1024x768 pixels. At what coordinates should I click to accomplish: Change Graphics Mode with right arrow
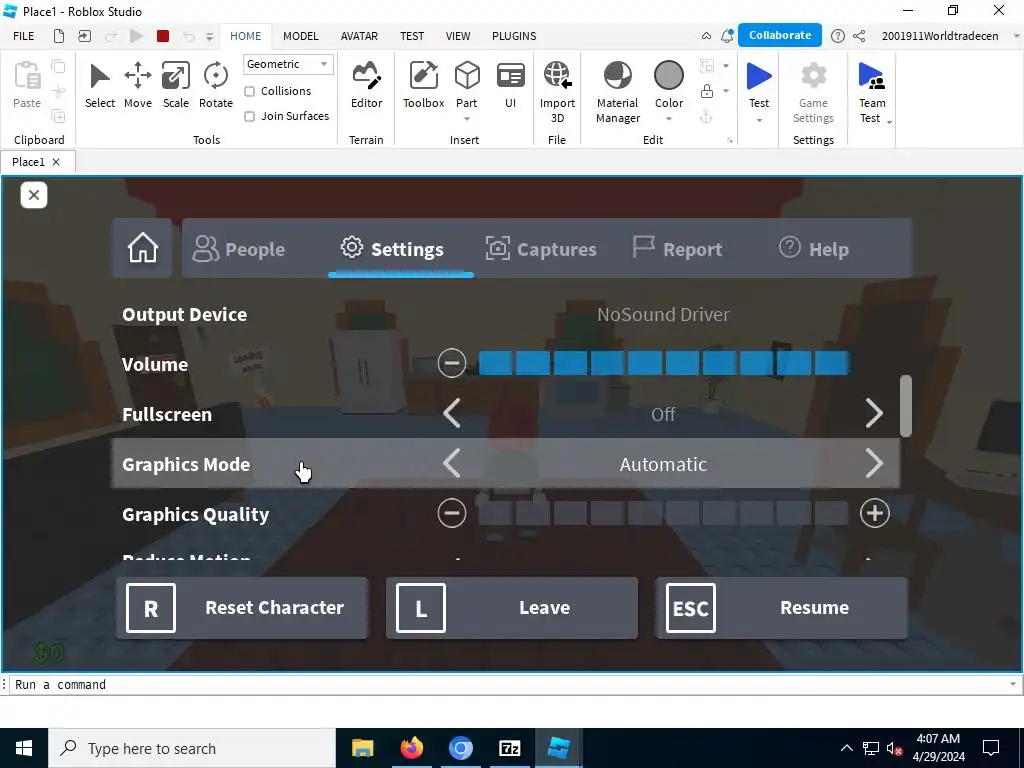tap(874, 463)
